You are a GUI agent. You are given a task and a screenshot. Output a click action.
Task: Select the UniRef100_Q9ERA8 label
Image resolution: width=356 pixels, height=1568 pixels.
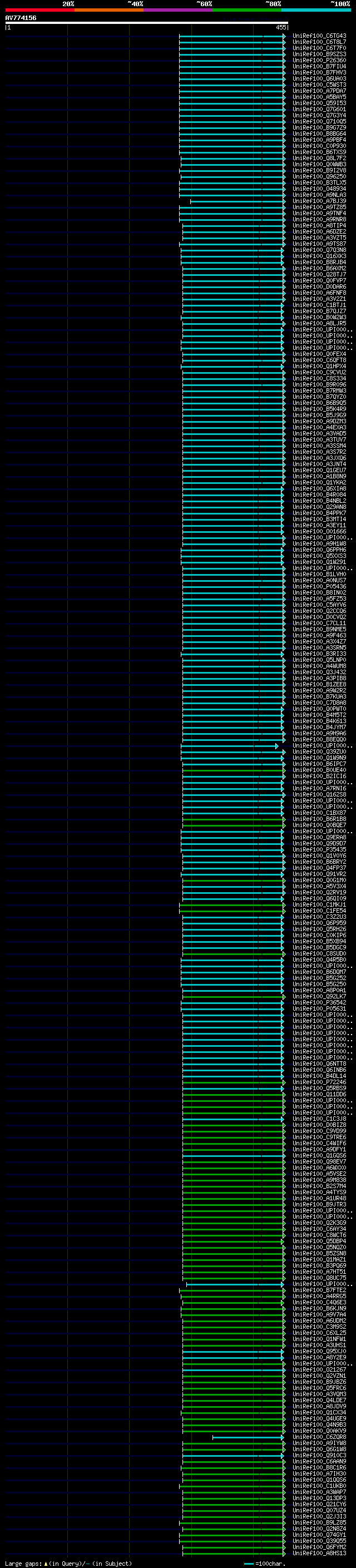point(319,838)
